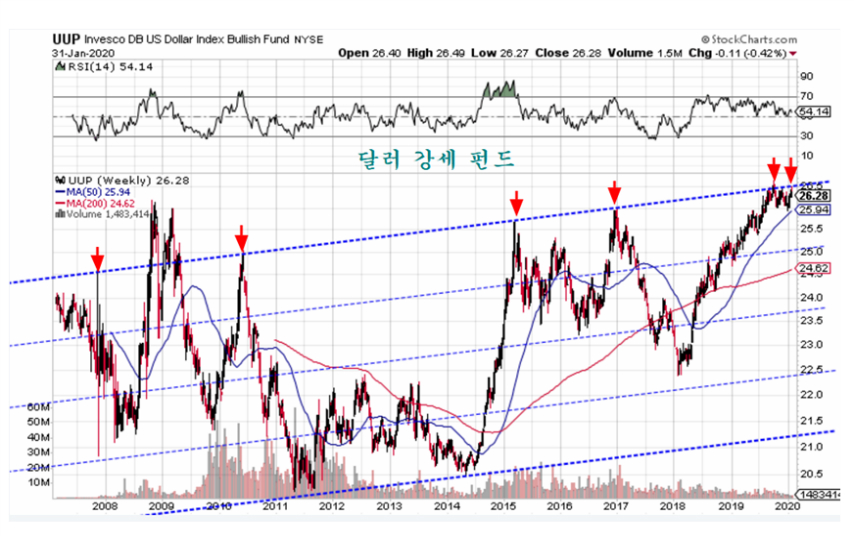The image size is (854, 538).
Task: Click the 30 level on RSI axis
Action: [807, 136]
